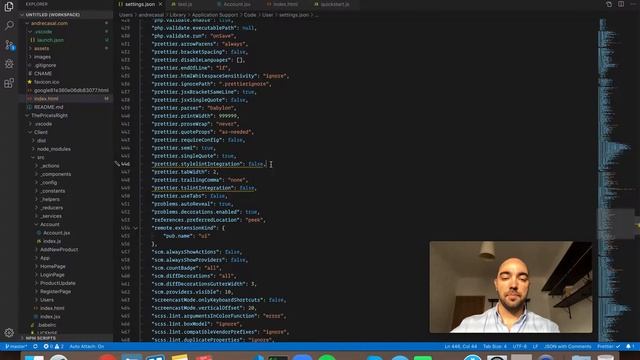
Task: Place cursor on "prettier.tslintIntegration" line
Action: (x=204, y=188)
